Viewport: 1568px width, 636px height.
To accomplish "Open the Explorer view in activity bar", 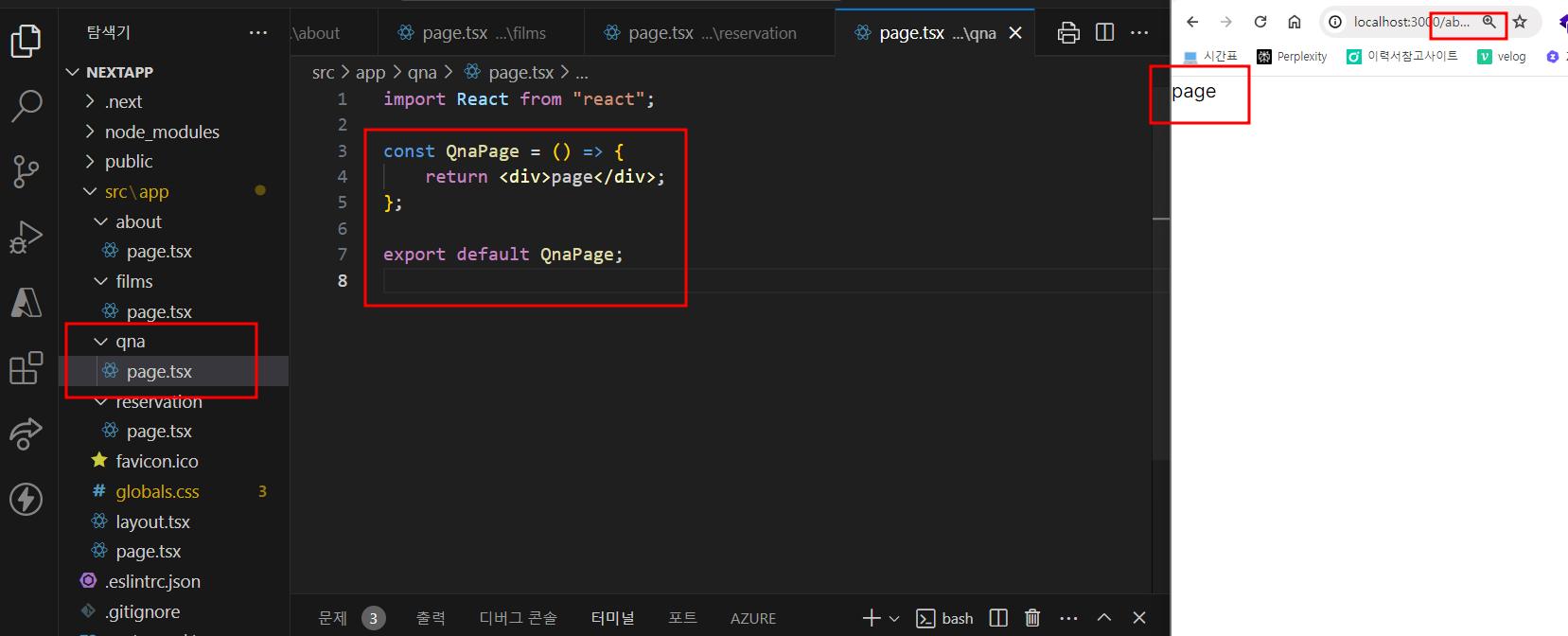I will tap(26, 40).
